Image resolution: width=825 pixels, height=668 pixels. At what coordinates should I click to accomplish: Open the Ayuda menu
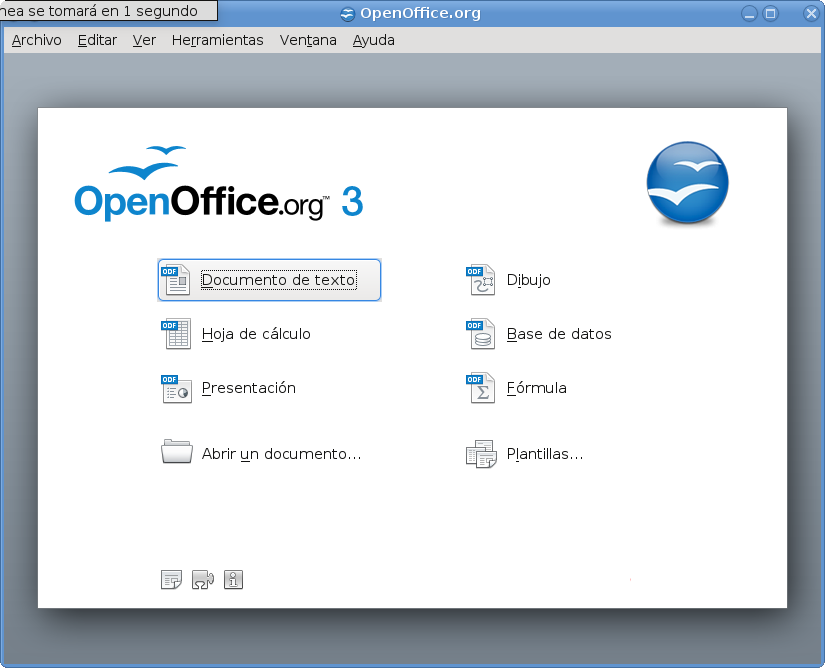pyautogui.click(x=373, y=40)
